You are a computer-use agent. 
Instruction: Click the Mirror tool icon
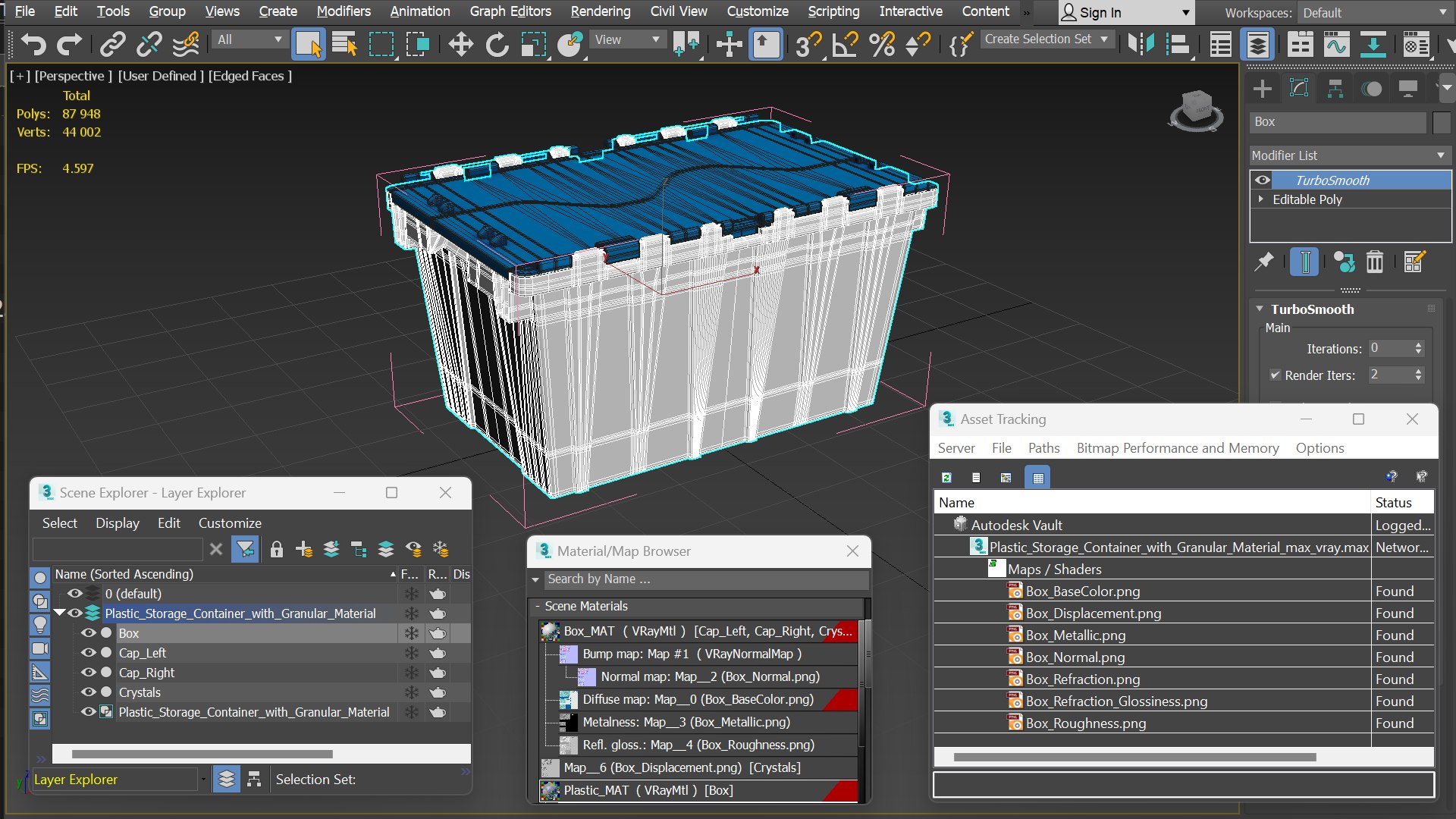point(1141,44)
